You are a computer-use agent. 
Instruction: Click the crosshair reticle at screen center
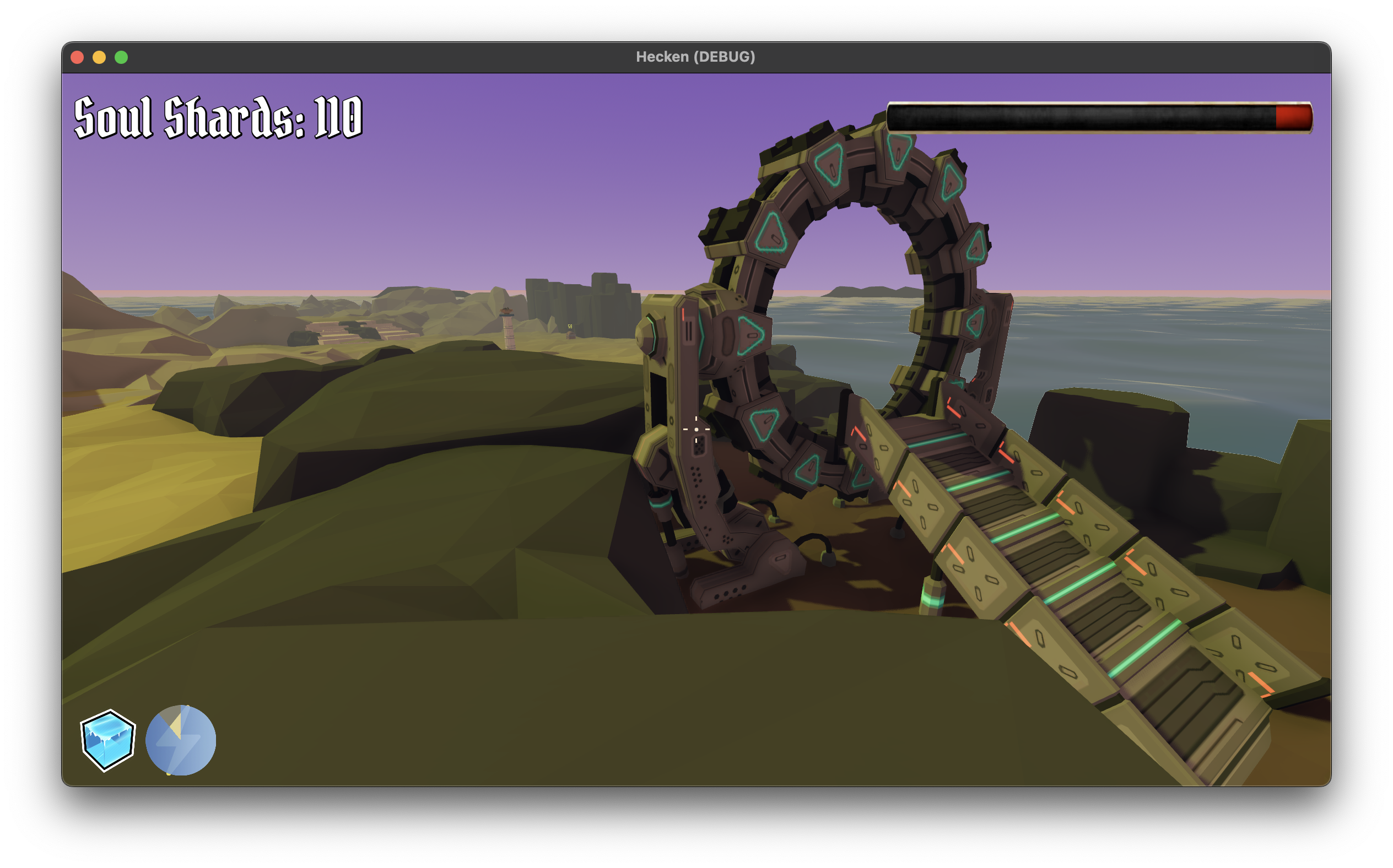[x=696, y=429]
